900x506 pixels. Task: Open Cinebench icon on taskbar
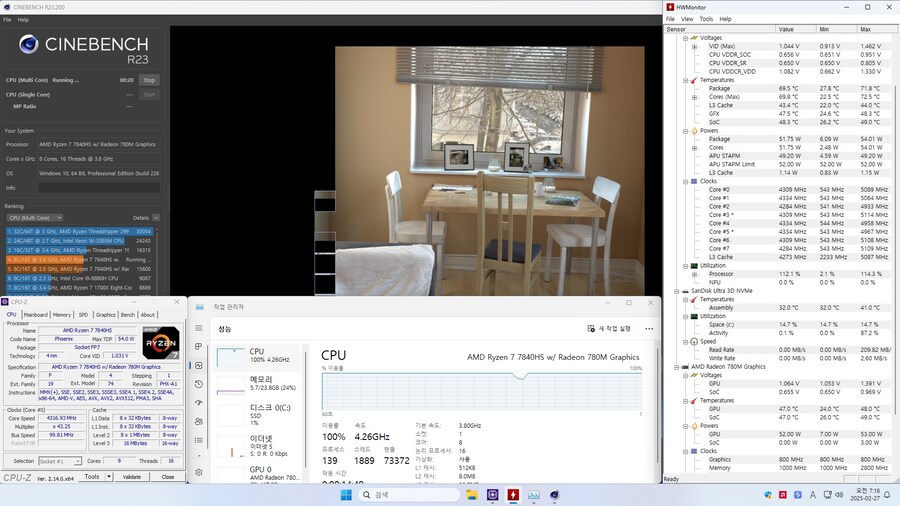(554, 495)
